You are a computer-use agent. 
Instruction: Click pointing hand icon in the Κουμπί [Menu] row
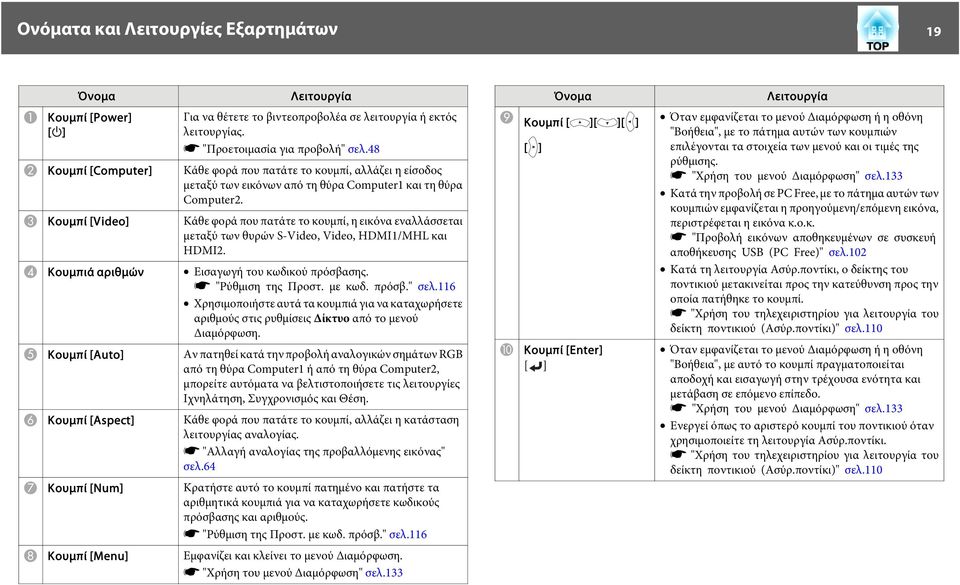pyautogui.click(x=192, y=572)
